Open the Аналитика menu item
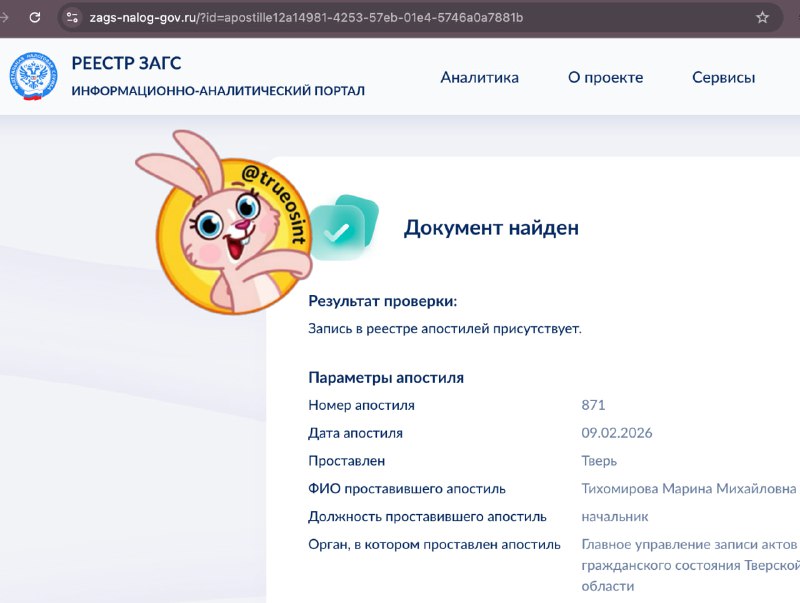 click(479, 78)
